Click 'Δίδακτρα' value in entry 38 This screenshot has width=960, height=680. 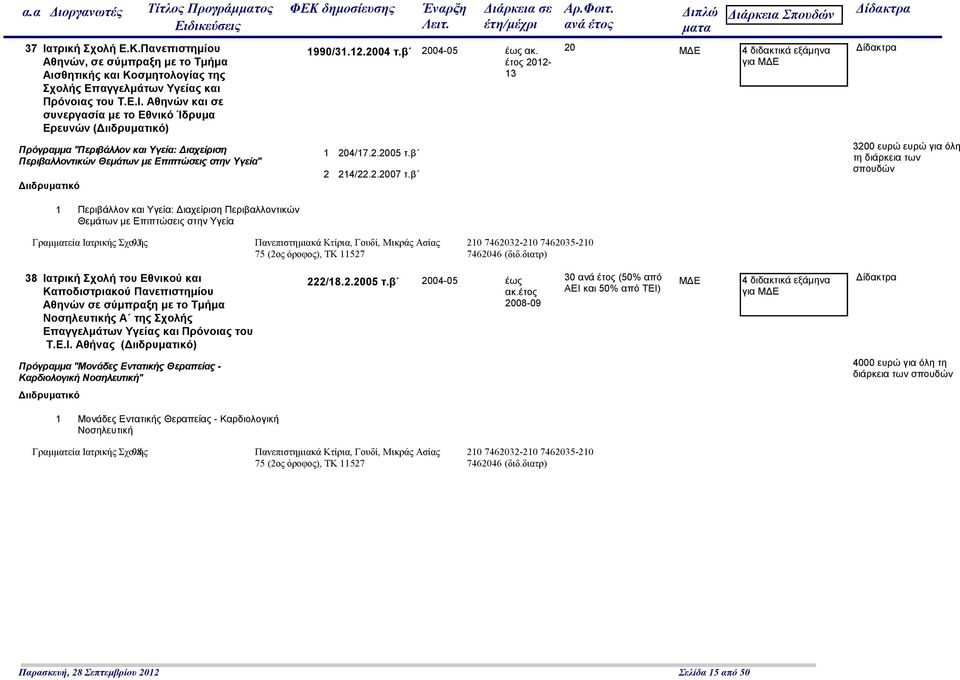click(876, 277)
